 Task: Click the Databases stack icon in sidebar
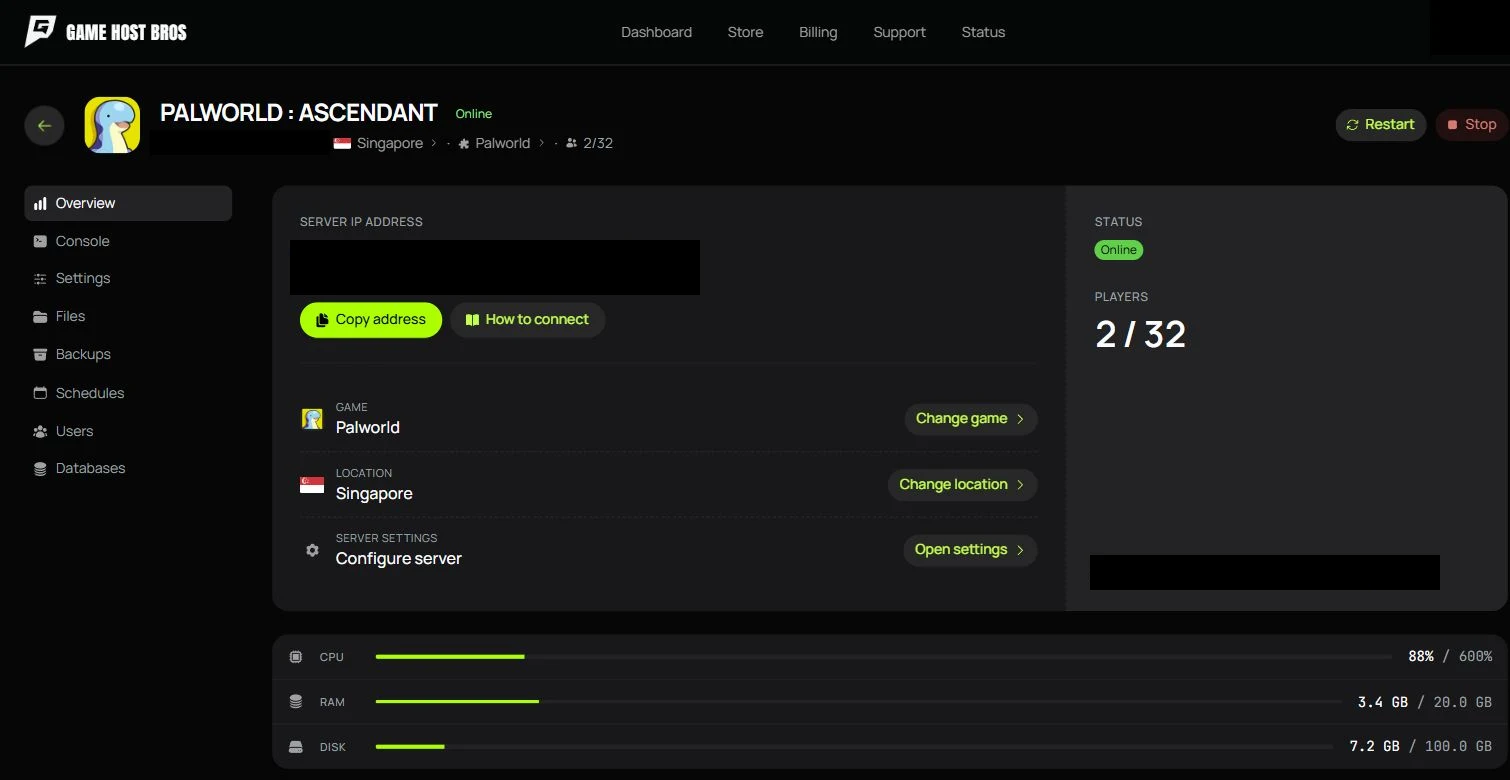point(40,469)
